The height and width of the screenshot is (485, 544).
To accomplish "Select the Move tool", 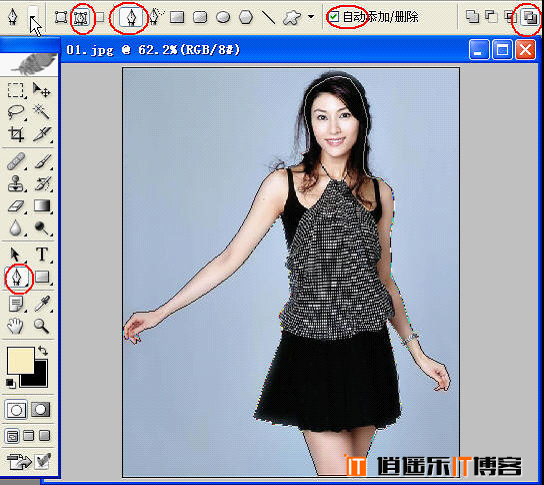I will (41, 90).
